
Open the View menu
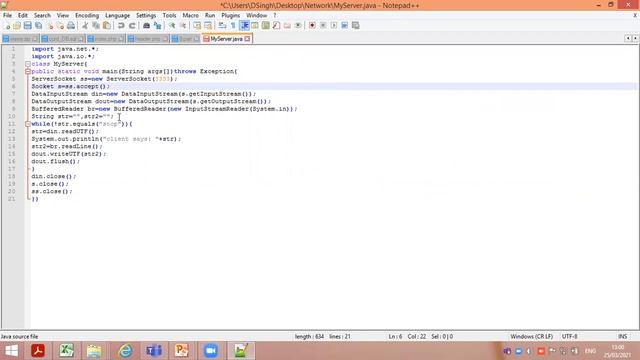coord(62,16)
